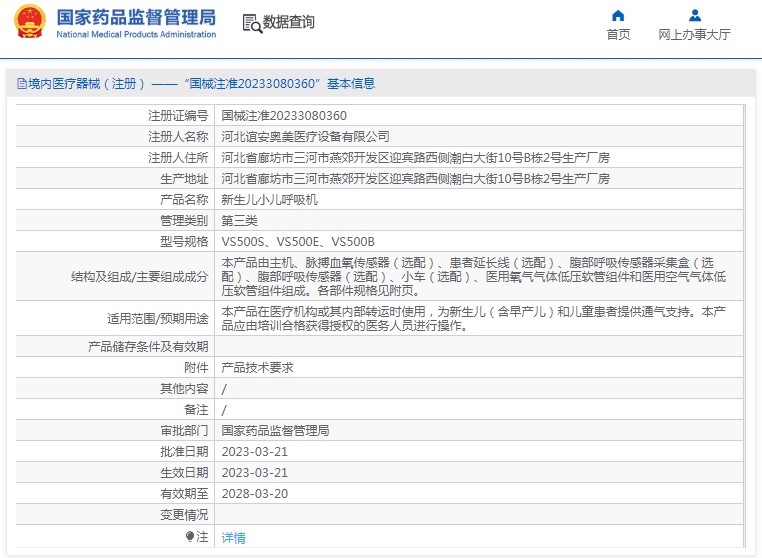Click the 附件 row label
The image size is (762, 558).
point(196,367)
